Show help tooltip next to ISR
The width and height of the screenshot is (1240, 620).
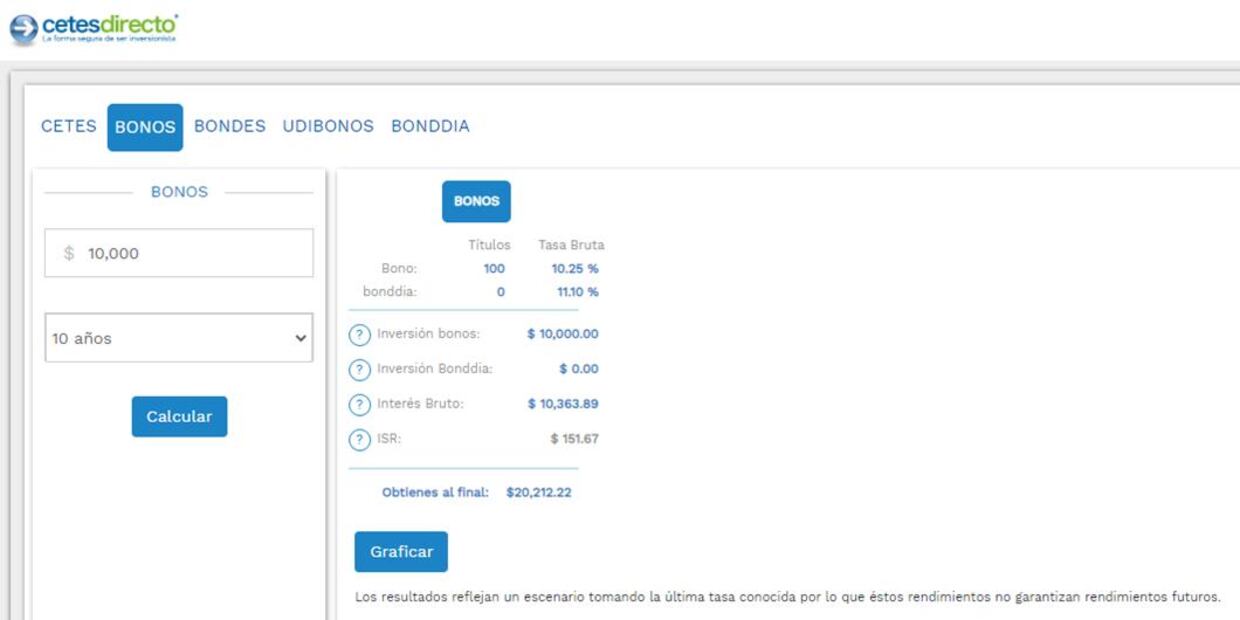pos(359,440)
